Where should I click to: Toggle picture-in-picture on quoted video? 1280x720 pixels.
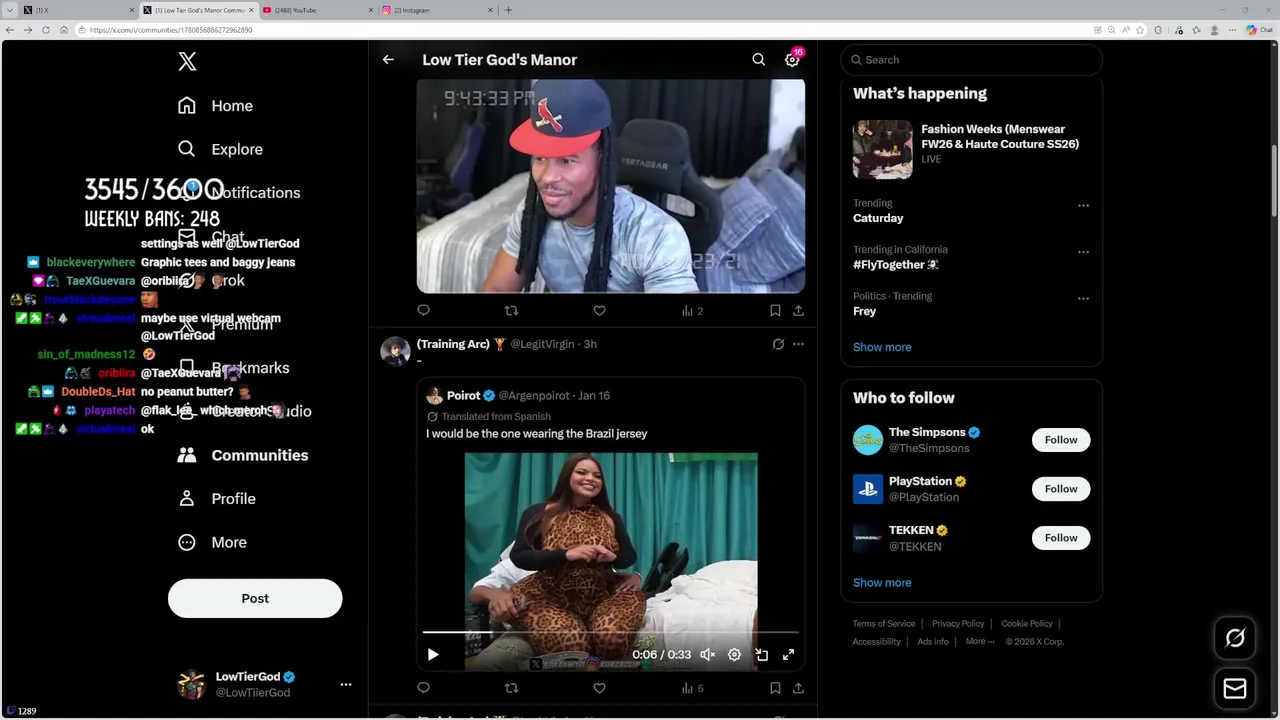[761, 655]
